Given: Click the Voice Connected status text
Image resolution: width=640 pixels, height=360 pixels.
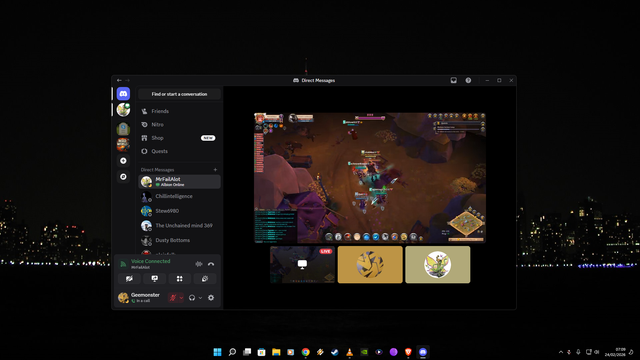Looking at the screenshot, I should click(x=151, y=261).
